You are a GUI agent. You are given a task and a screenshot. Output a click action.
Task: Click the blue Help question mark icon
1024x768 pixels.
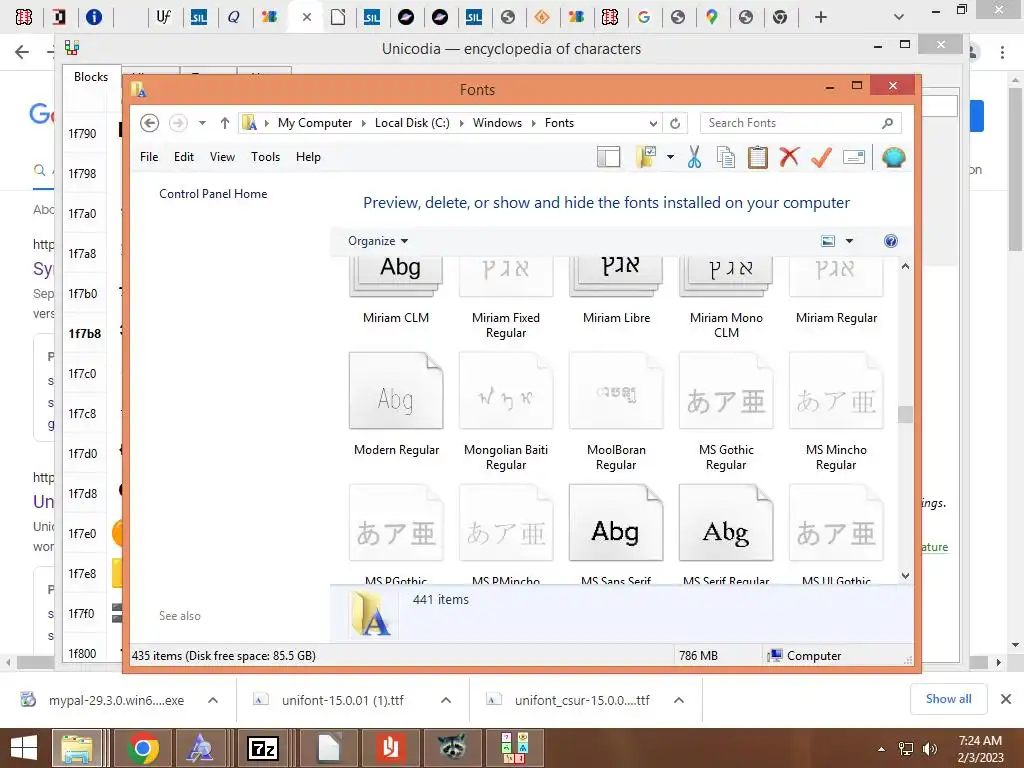click(890, 241)
